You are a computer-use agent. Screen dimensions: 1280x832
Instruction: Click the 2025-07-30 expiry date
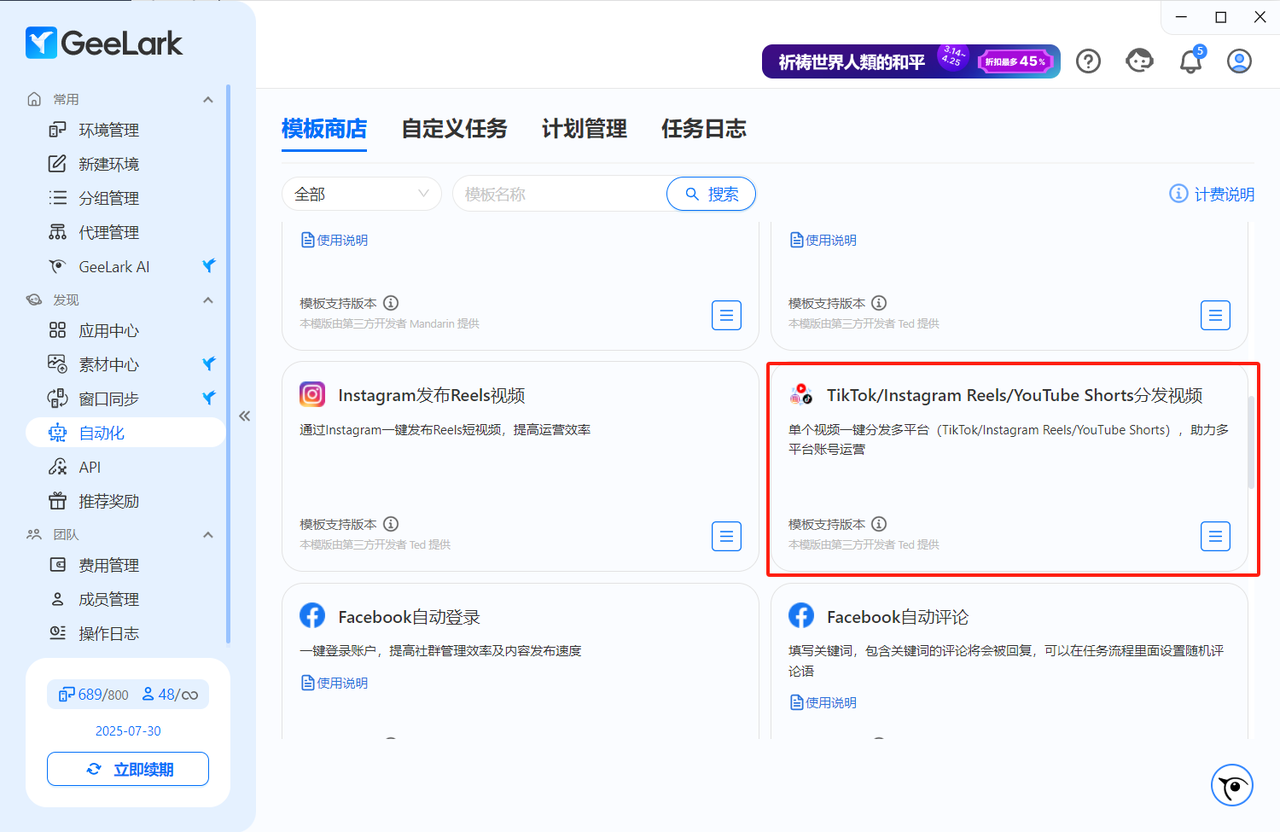point(128,731)
